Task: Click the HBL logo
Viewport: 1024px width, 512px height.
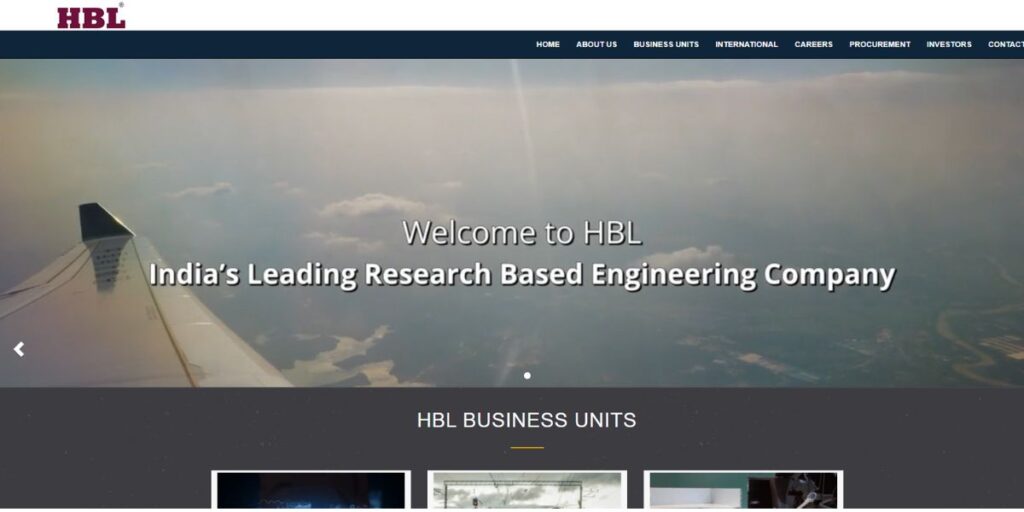Action: 91,16
